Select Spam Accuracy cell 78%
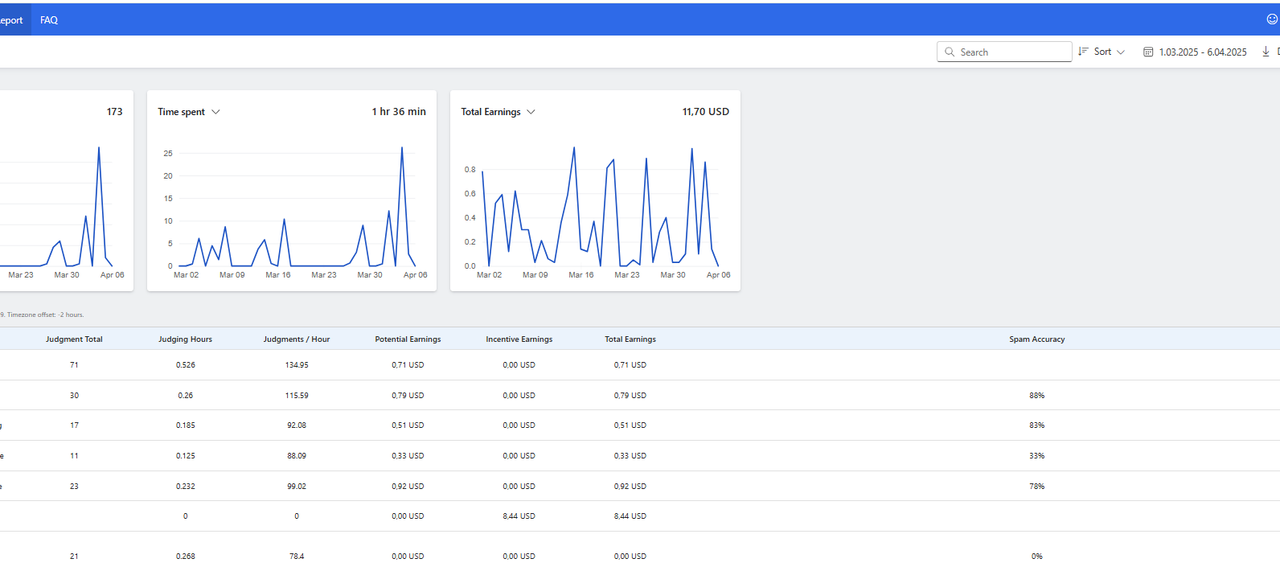 click(x=1037, y=486)
